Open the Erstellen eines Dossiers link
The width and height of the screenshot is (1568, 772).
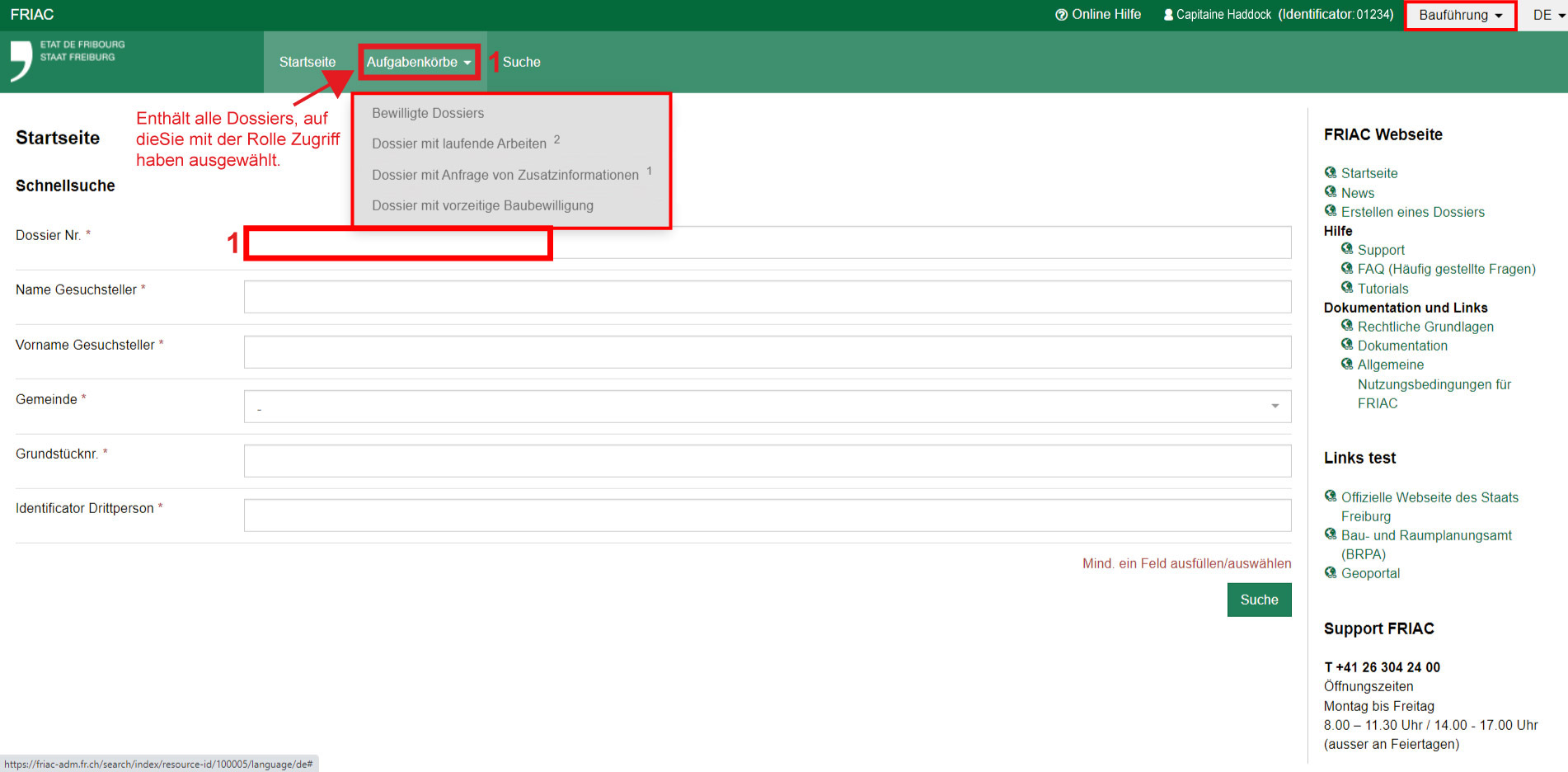click(1412, 212)
